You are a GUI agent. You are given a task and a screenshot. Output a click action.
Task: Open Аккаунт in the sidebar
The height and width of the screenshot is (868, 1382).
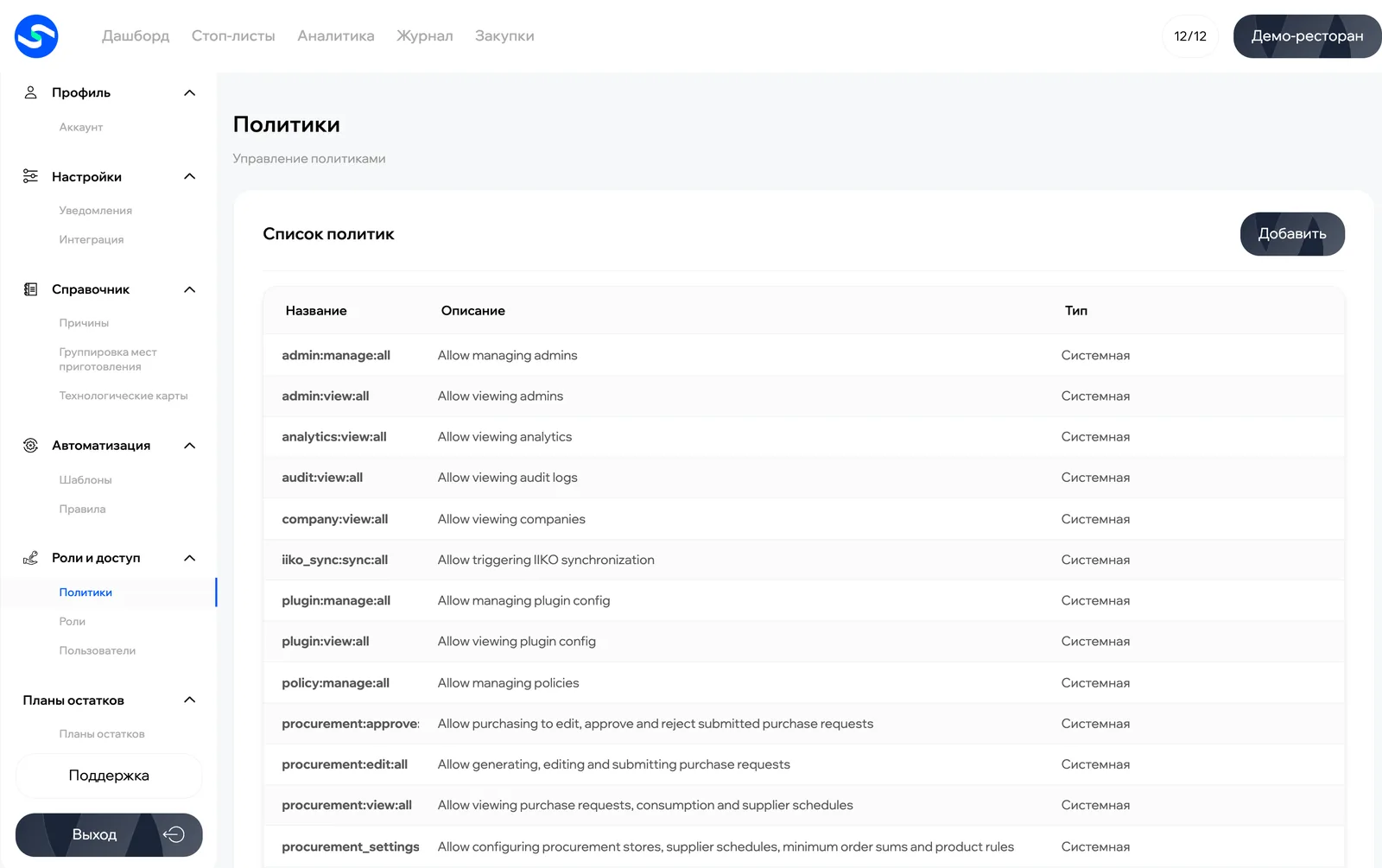tap(81, 127)
